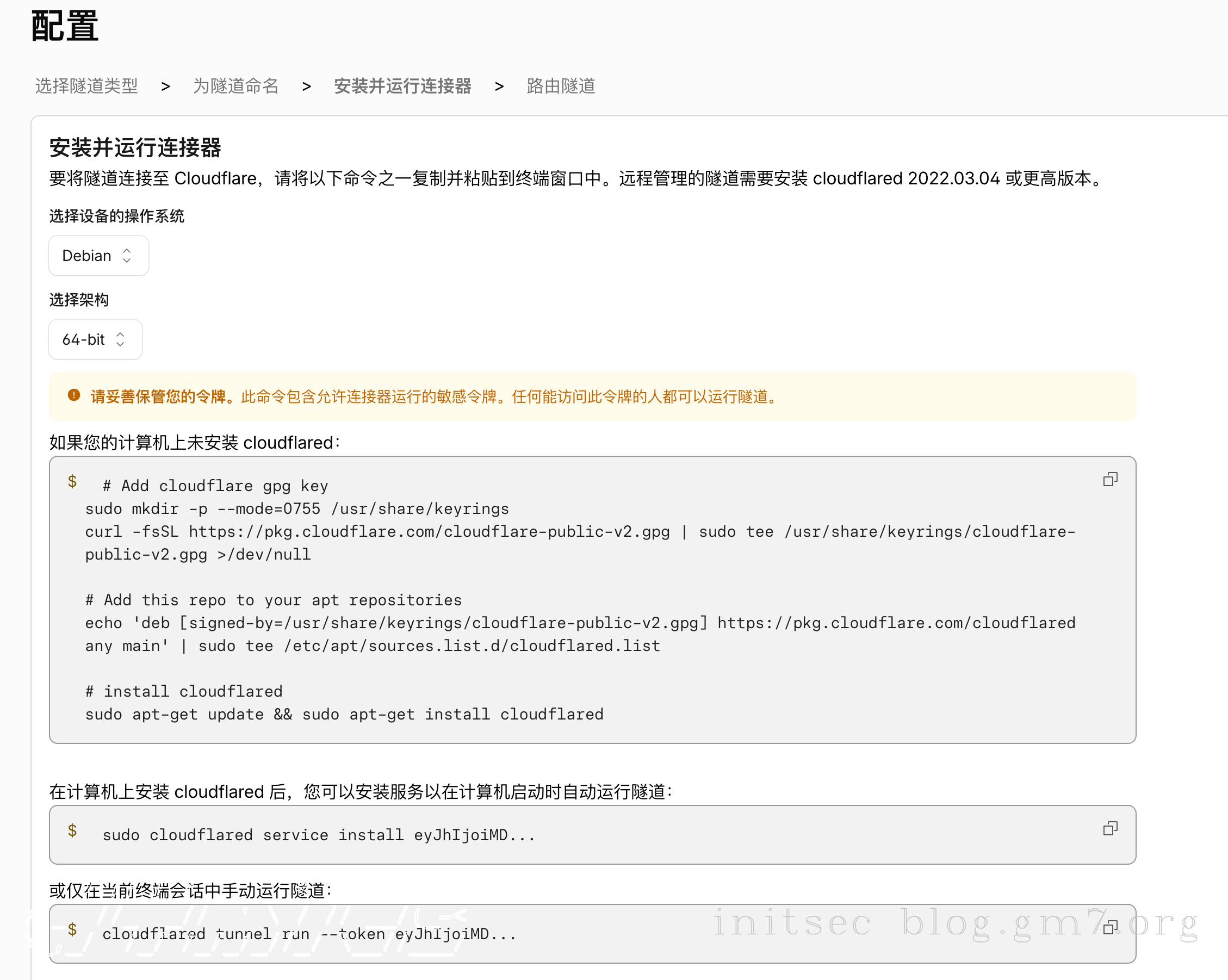Click the echo 'deb [signed-by=...' command line
Screen dimensions: 1228x980
click(x=580, y=635)
